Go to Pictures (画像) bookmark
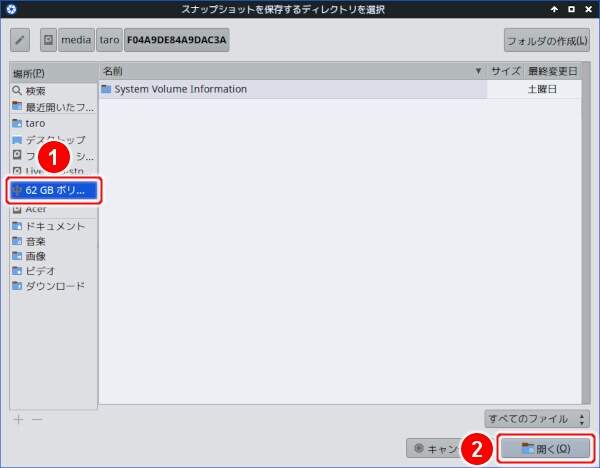The image size is (600, 468). coord(36,256)
